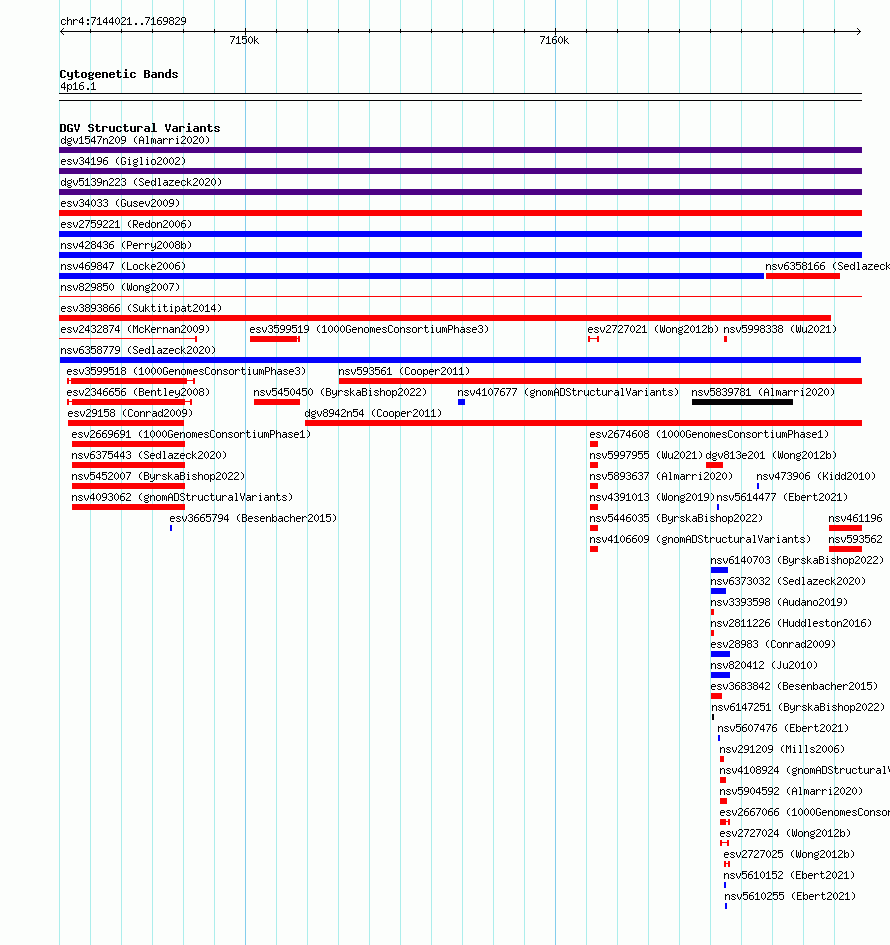Viewport: 890px width, 945px height.
Task: Click the chr4:7144021..7169829 region label
Action: [124, 22]
